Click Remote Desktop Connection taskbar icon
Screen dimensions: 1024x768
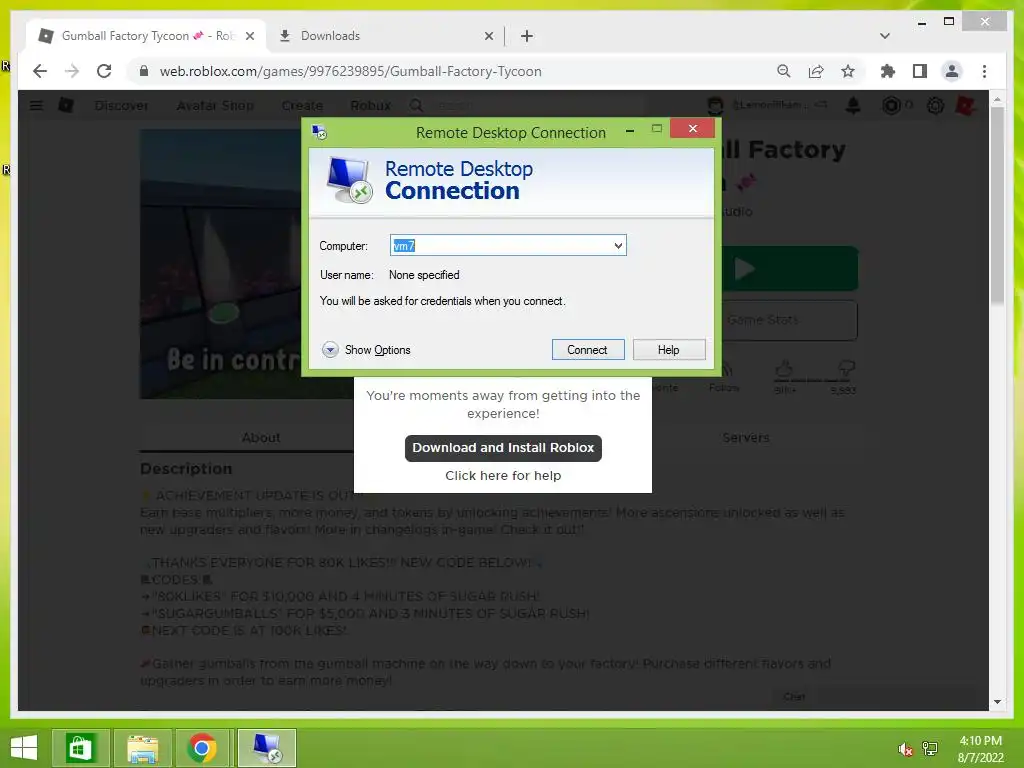(x=267, y=747)
